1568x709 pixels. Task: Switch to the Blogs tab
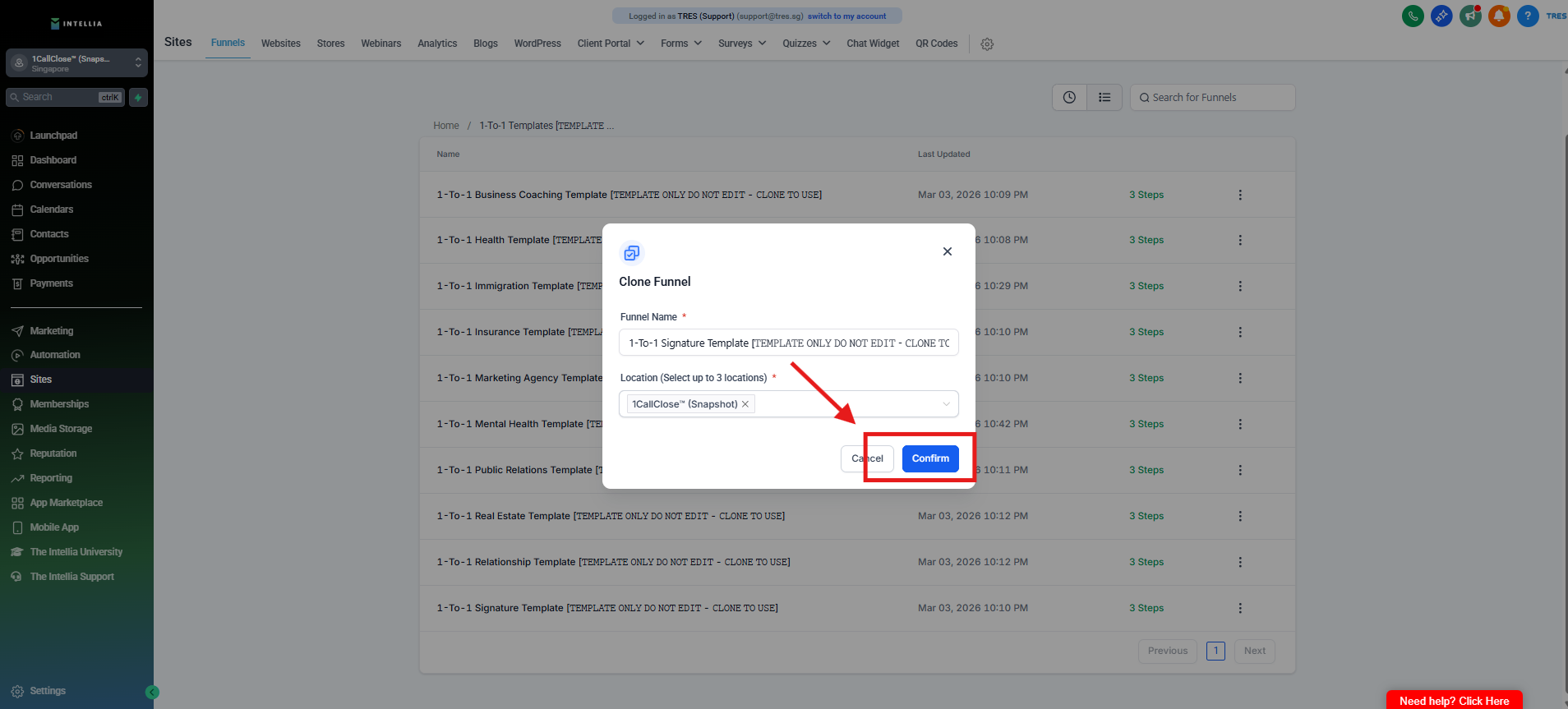coord(486,44)
